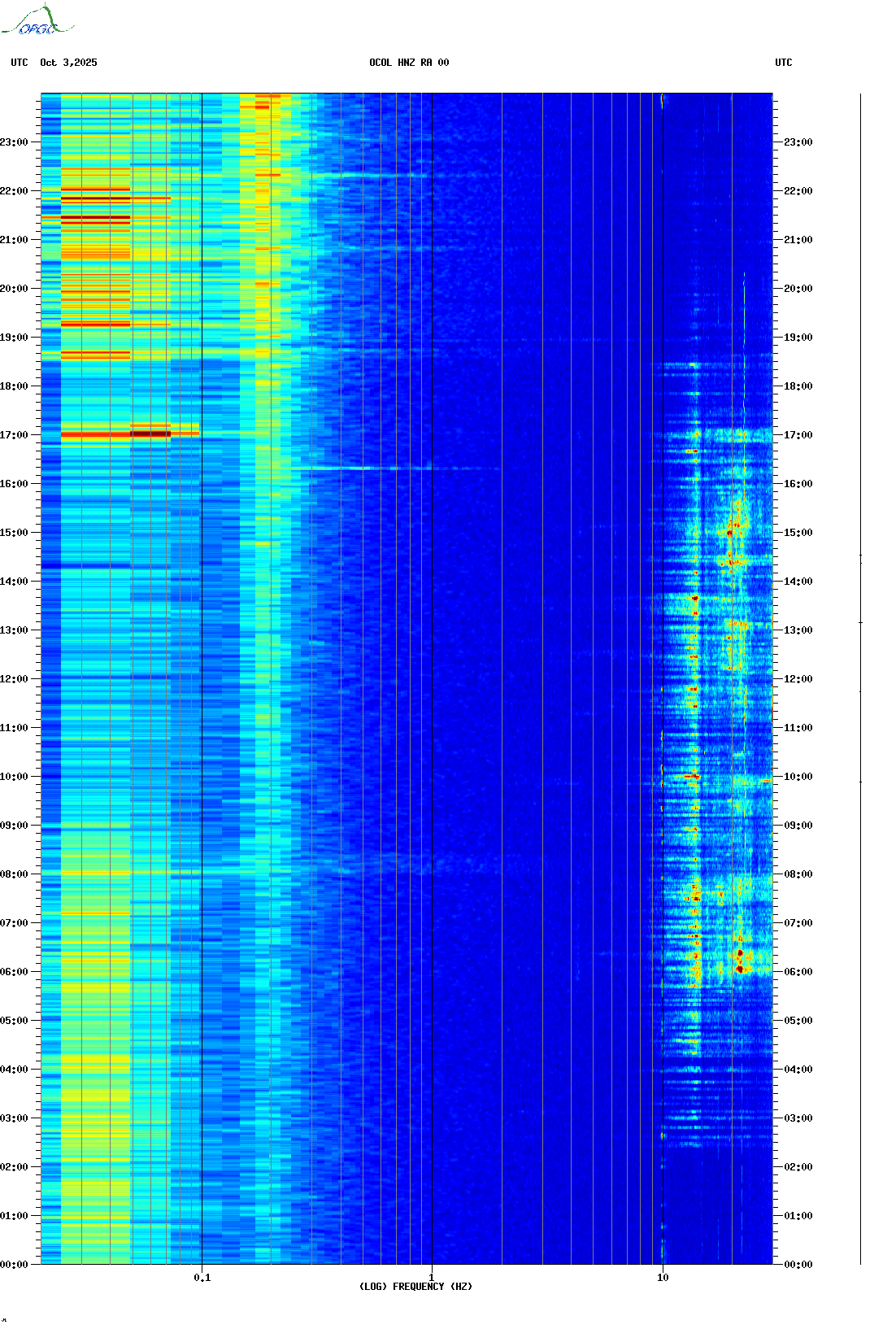Click 15:00 on the left time axis

coord(14,533)
